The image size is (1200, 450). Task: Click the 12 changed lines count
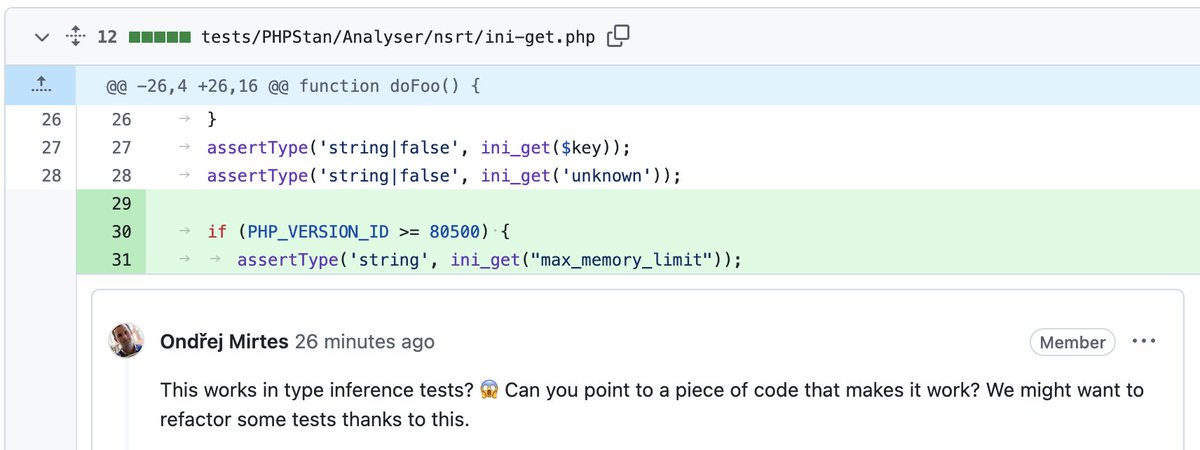(107, 38)
